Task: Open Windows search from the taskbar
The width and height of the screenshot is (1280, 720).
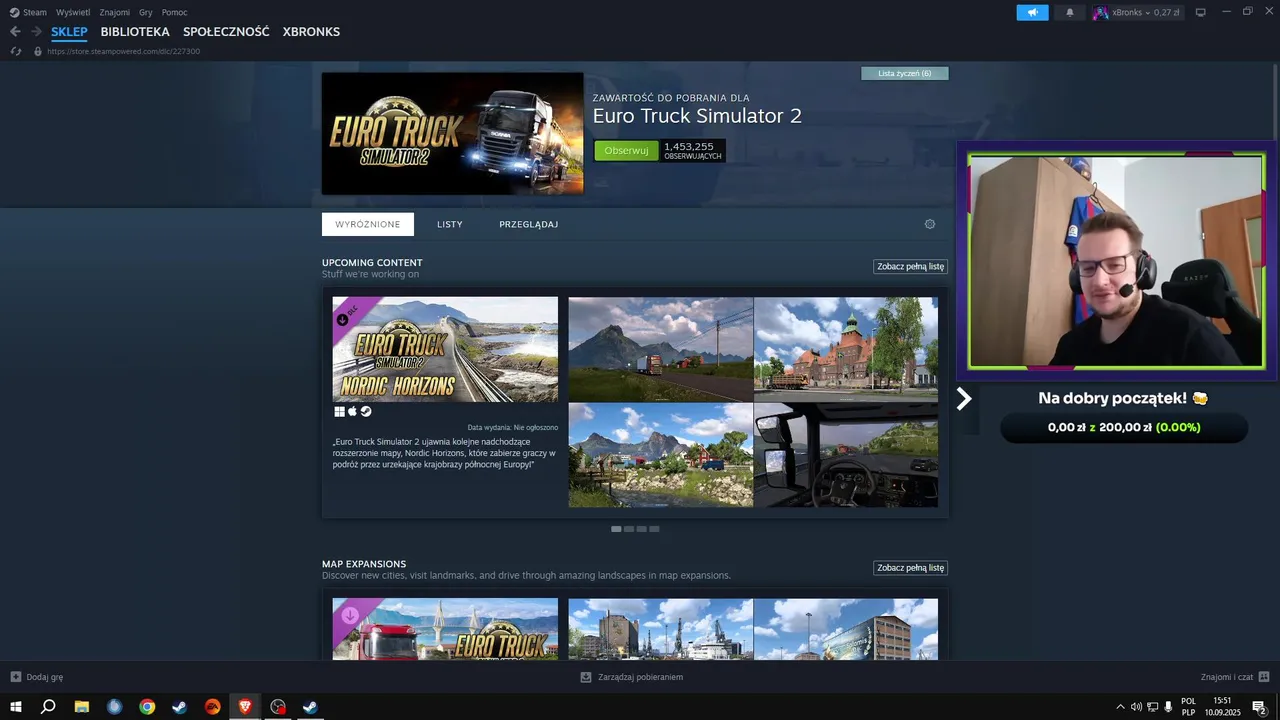Action: 48,707
